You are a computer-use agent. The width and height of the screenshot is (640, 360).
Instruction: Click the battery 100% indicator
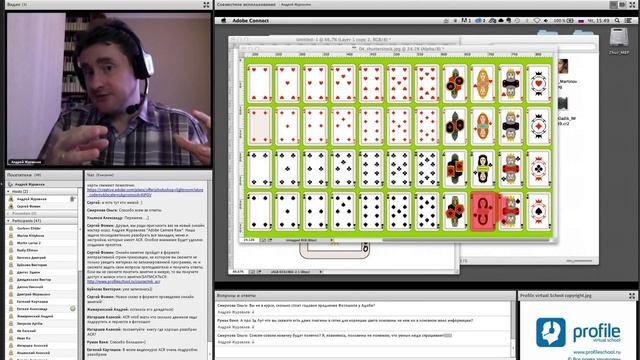coord(564,20)
